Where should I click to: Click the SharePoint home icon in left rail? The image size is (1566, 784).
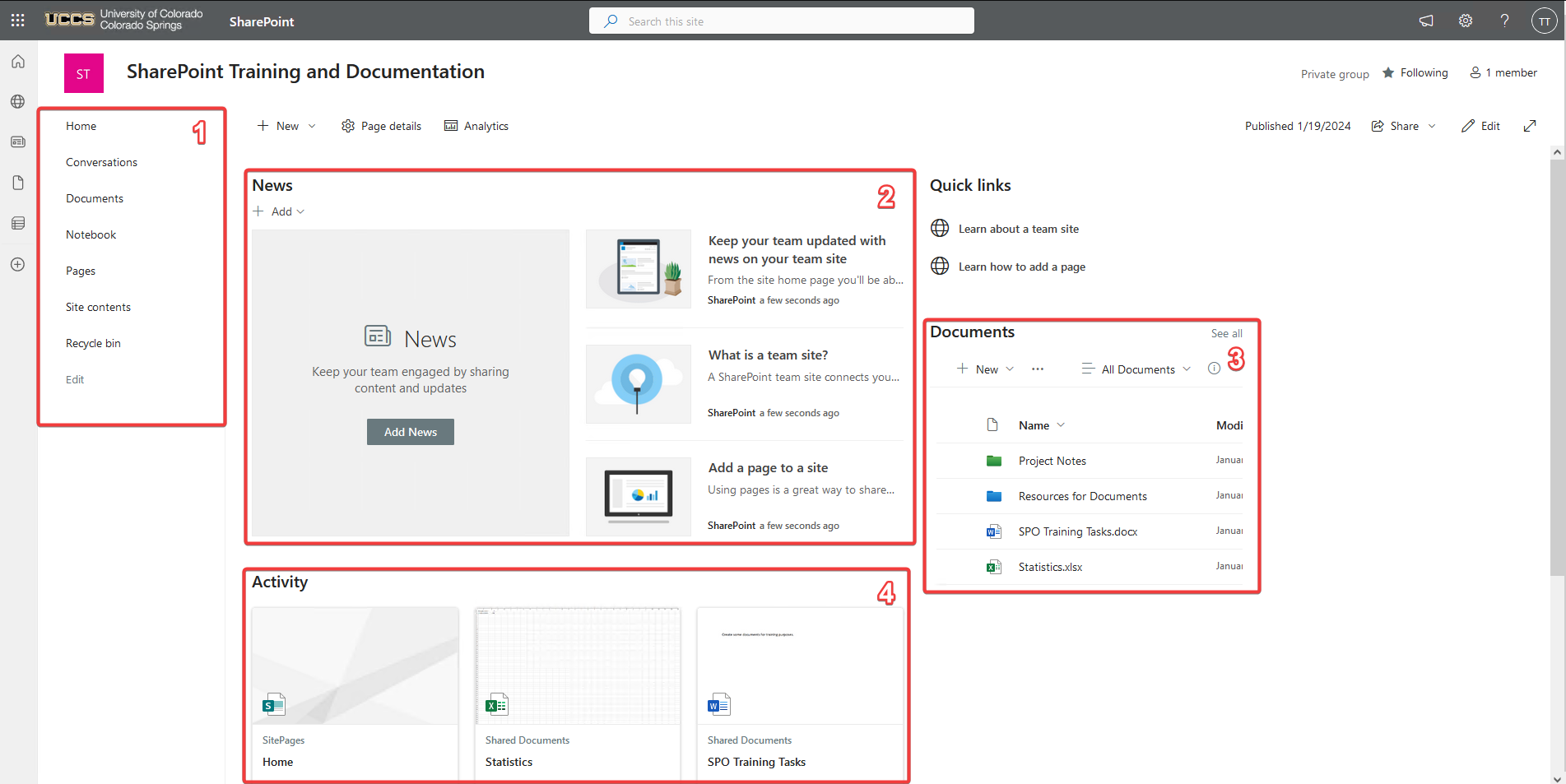coord(18,62)
